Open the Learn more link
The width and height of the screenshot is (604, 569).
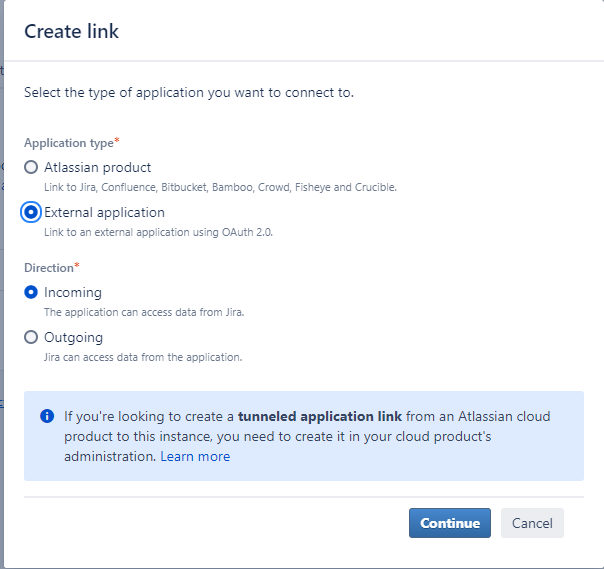pyautogui.click(x=195, y=456)
